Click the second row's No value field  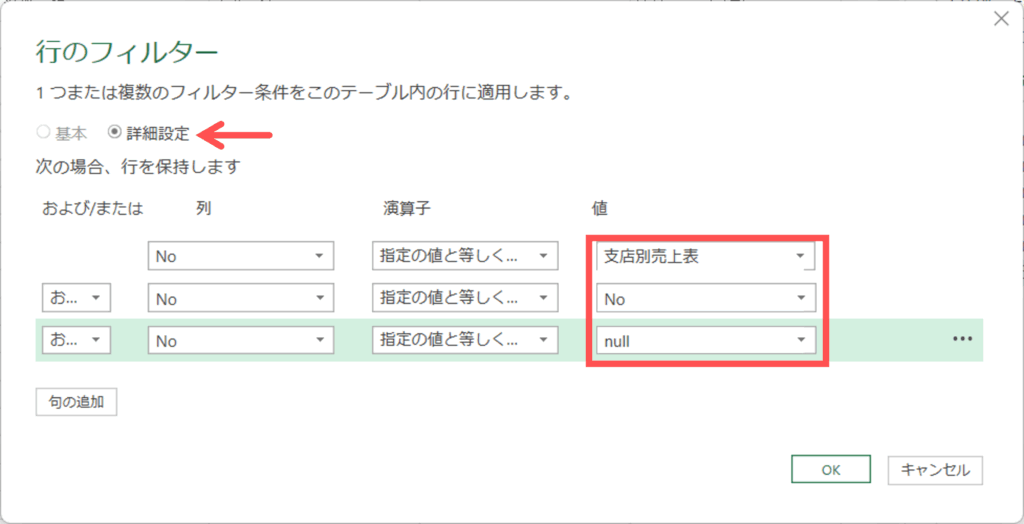click(x=692, y=299)
